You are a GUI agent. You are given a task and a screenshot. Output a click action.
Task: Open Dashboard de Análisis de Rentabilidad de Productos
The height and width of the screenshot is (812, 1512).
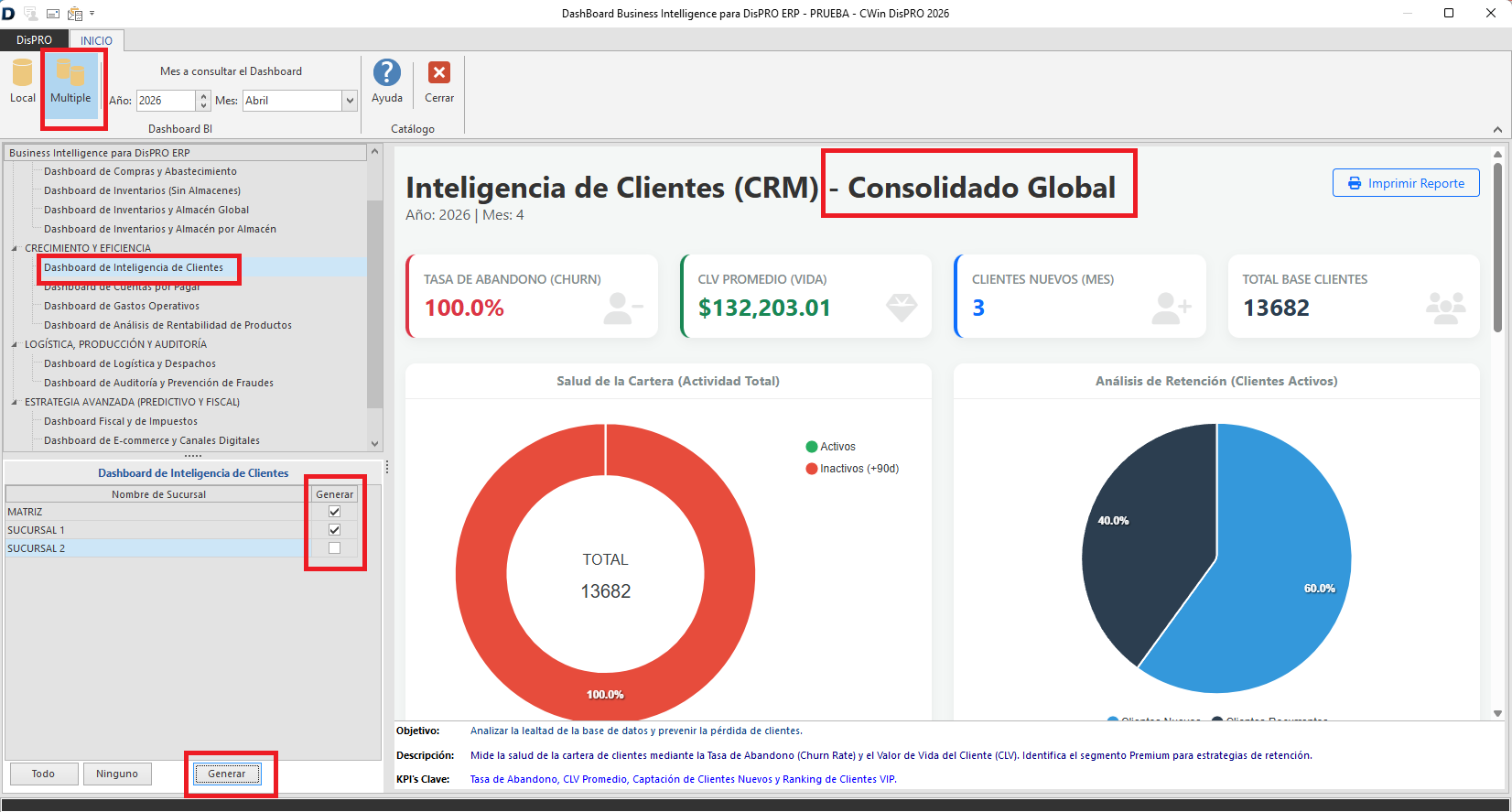(x=167, y=325)
